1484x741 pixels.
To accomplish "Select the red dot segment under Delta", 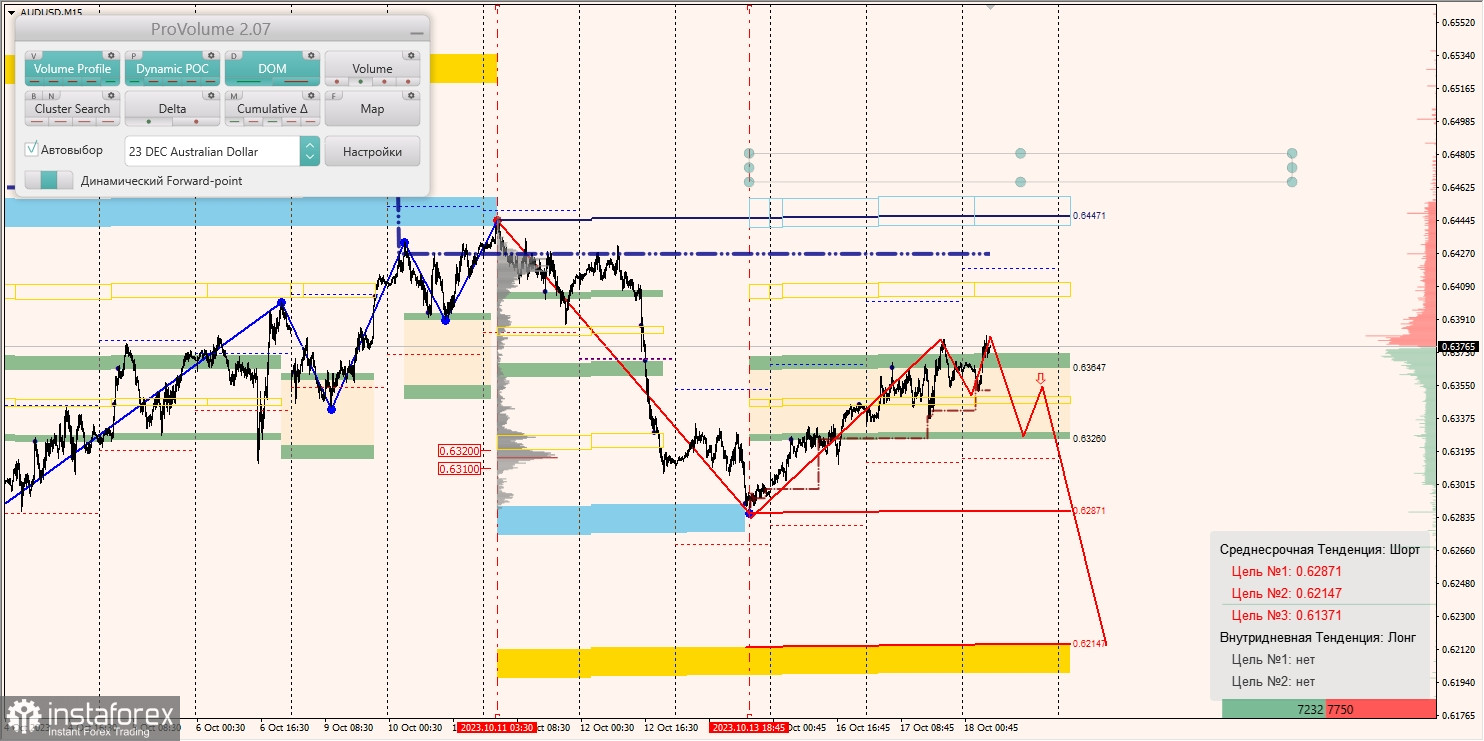I will click(196, 122).
